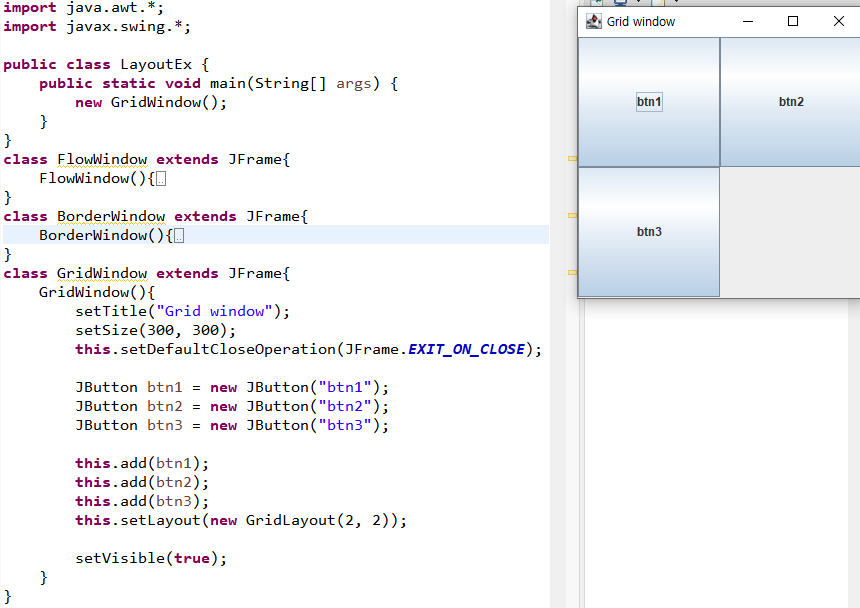Click setDefaultCloseOperation method call
This screenshot has width=860, height=608.
coord(228,349)
